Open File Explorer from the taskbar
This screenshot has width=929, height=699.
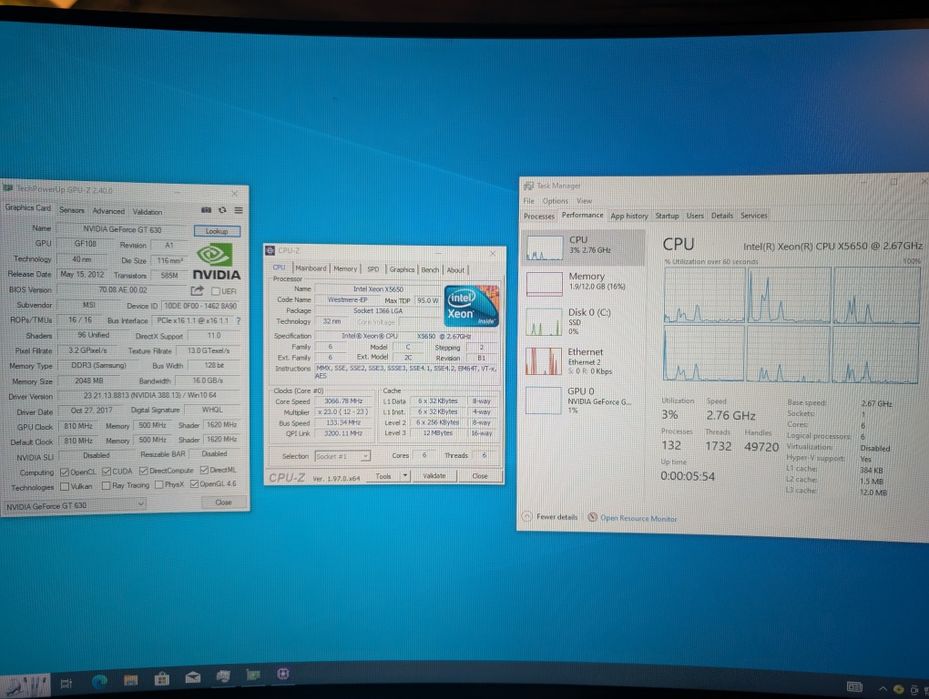(130, 680)
